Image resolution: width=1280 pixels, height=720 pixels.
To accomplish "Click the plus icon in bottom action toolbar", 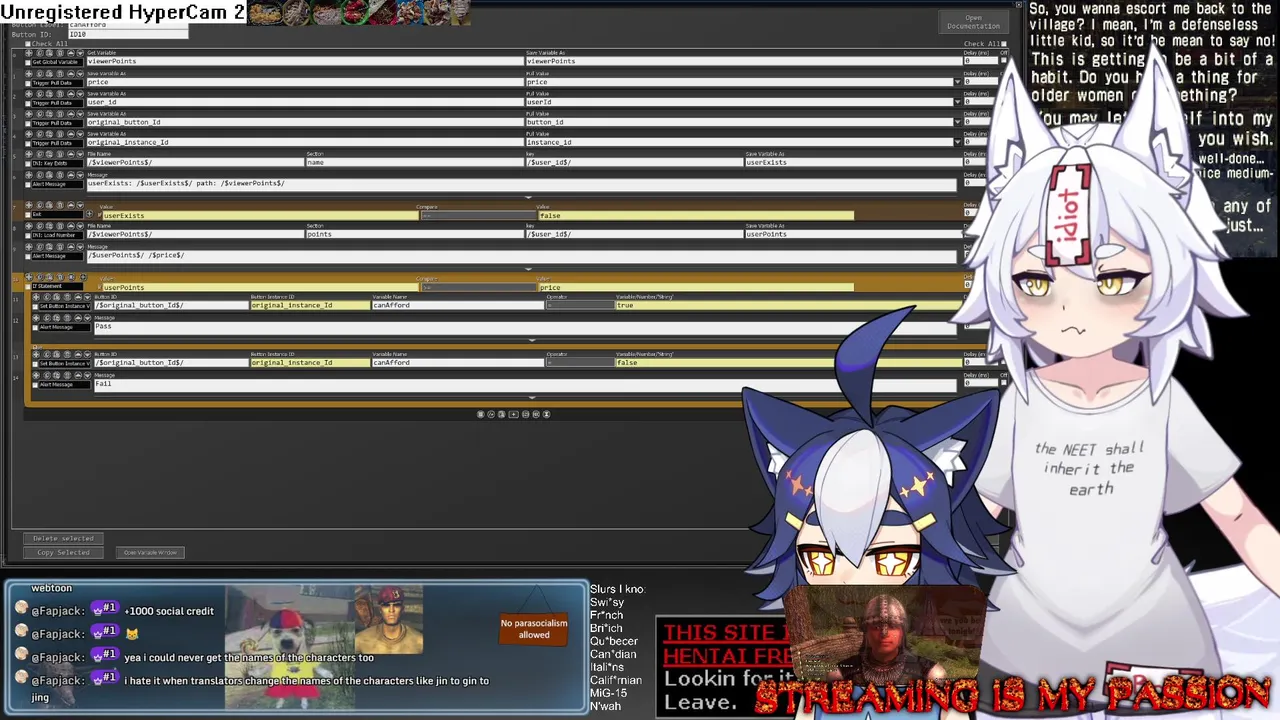I will click(514, 414).
